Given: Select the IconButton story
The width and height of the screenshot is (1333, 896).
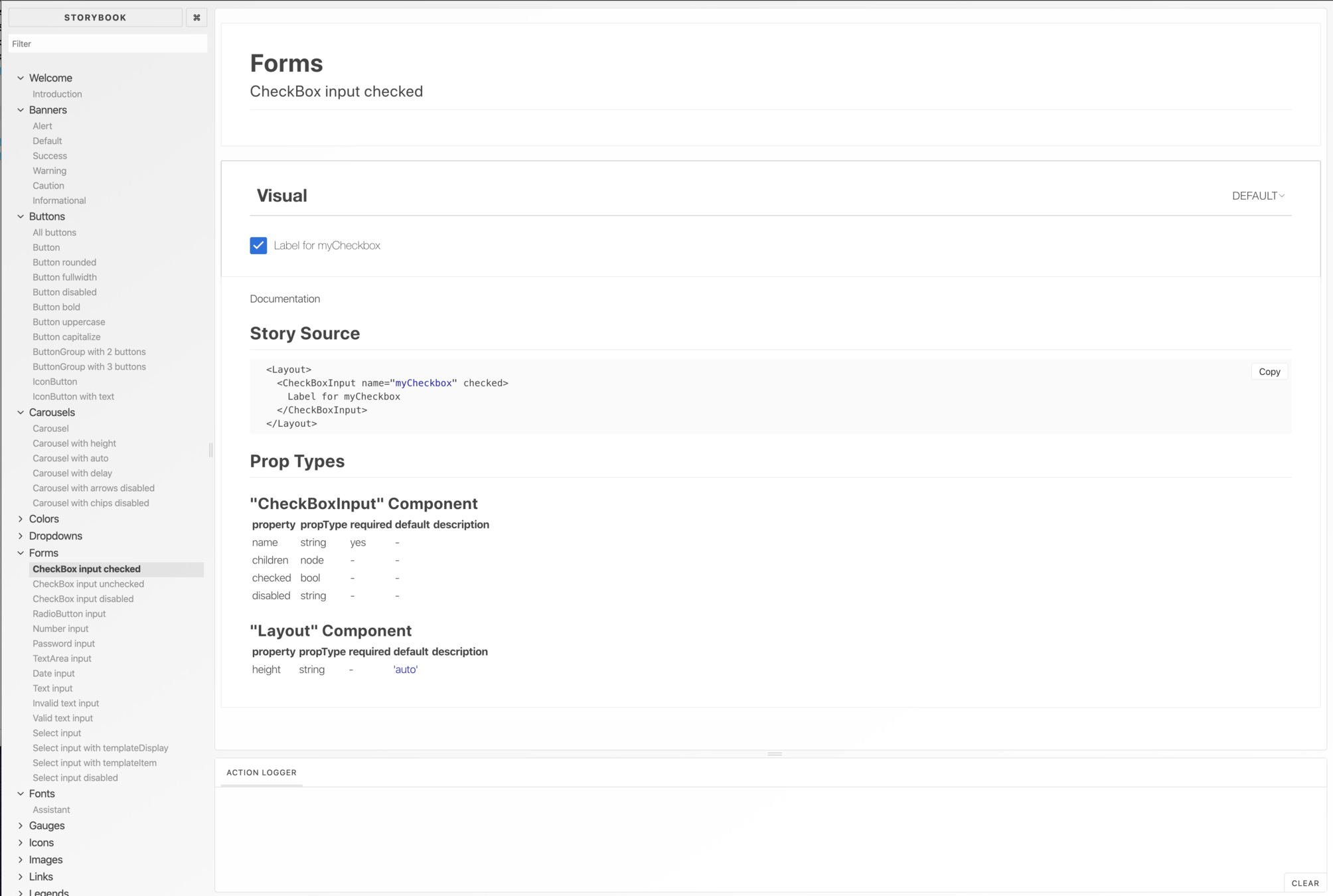Looking at the screenshot, I should click(x=54, y=382).
